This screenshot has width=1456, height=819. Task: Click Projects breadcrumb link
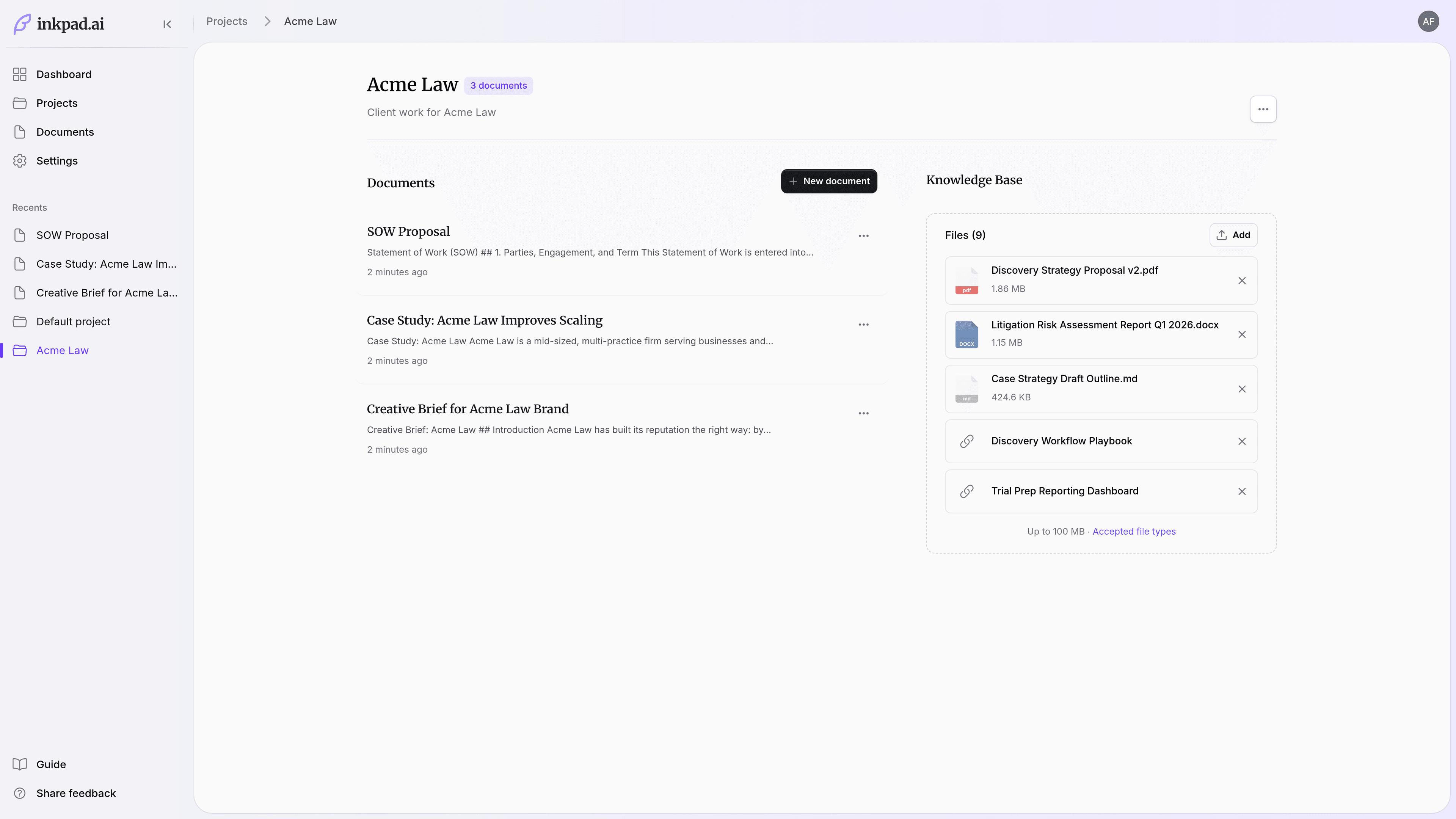click(x=227, y=22)
